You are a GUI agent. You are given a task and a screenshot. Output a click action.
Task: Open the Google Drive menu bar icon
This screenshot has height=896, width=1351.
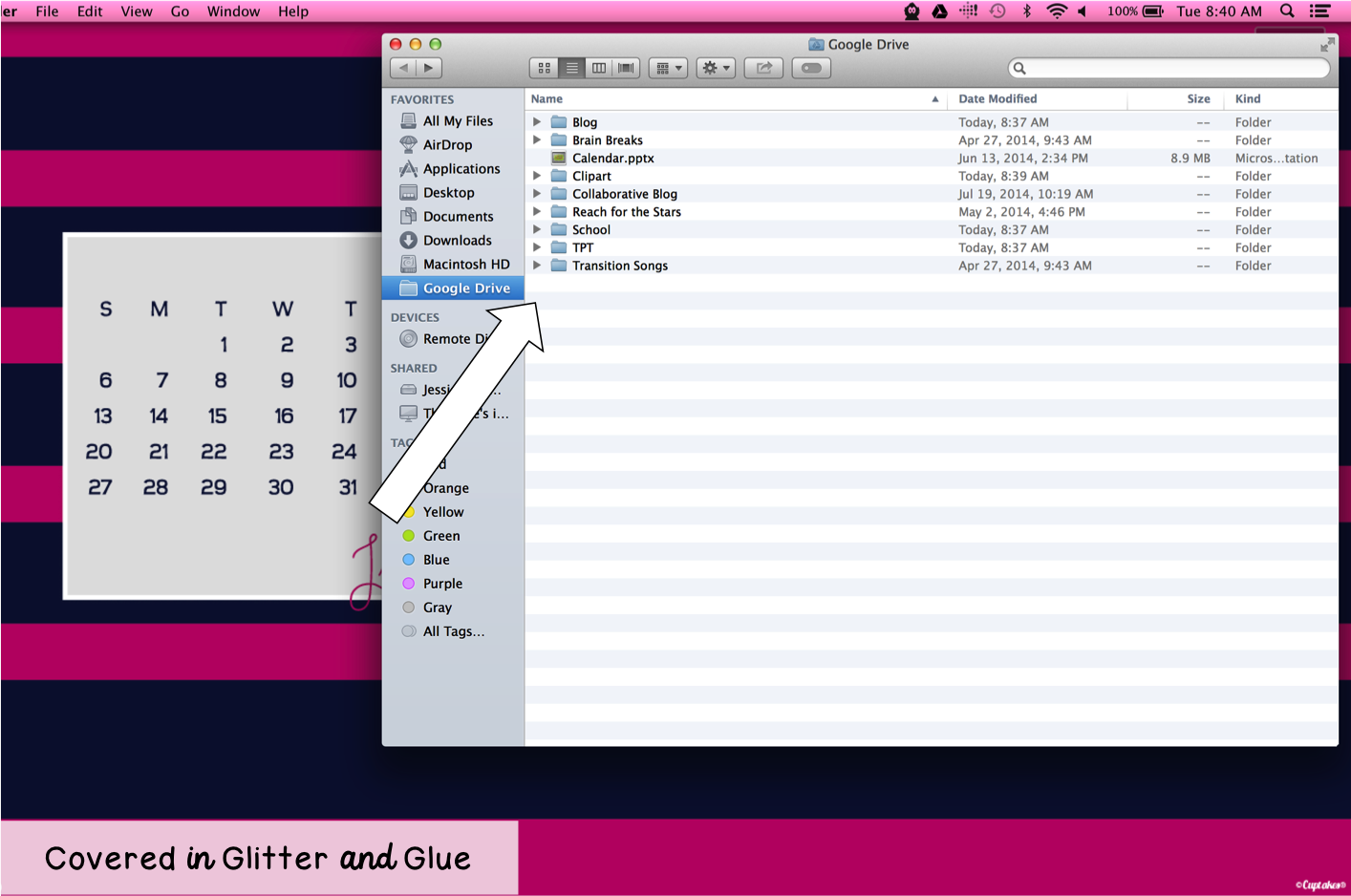[940, 11]
